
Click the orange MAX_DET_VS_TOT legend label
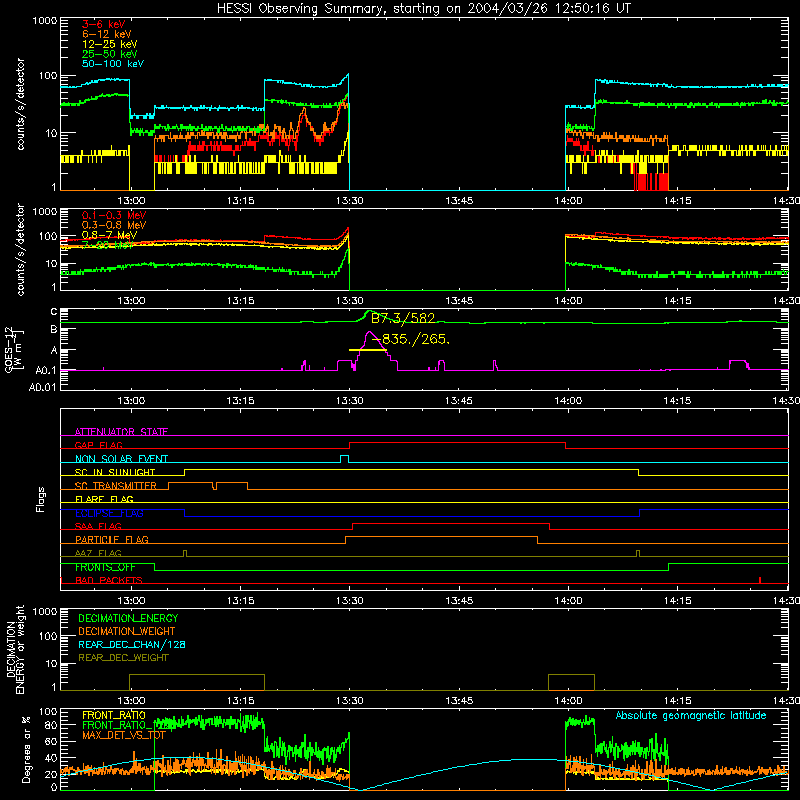pos(124,735)
